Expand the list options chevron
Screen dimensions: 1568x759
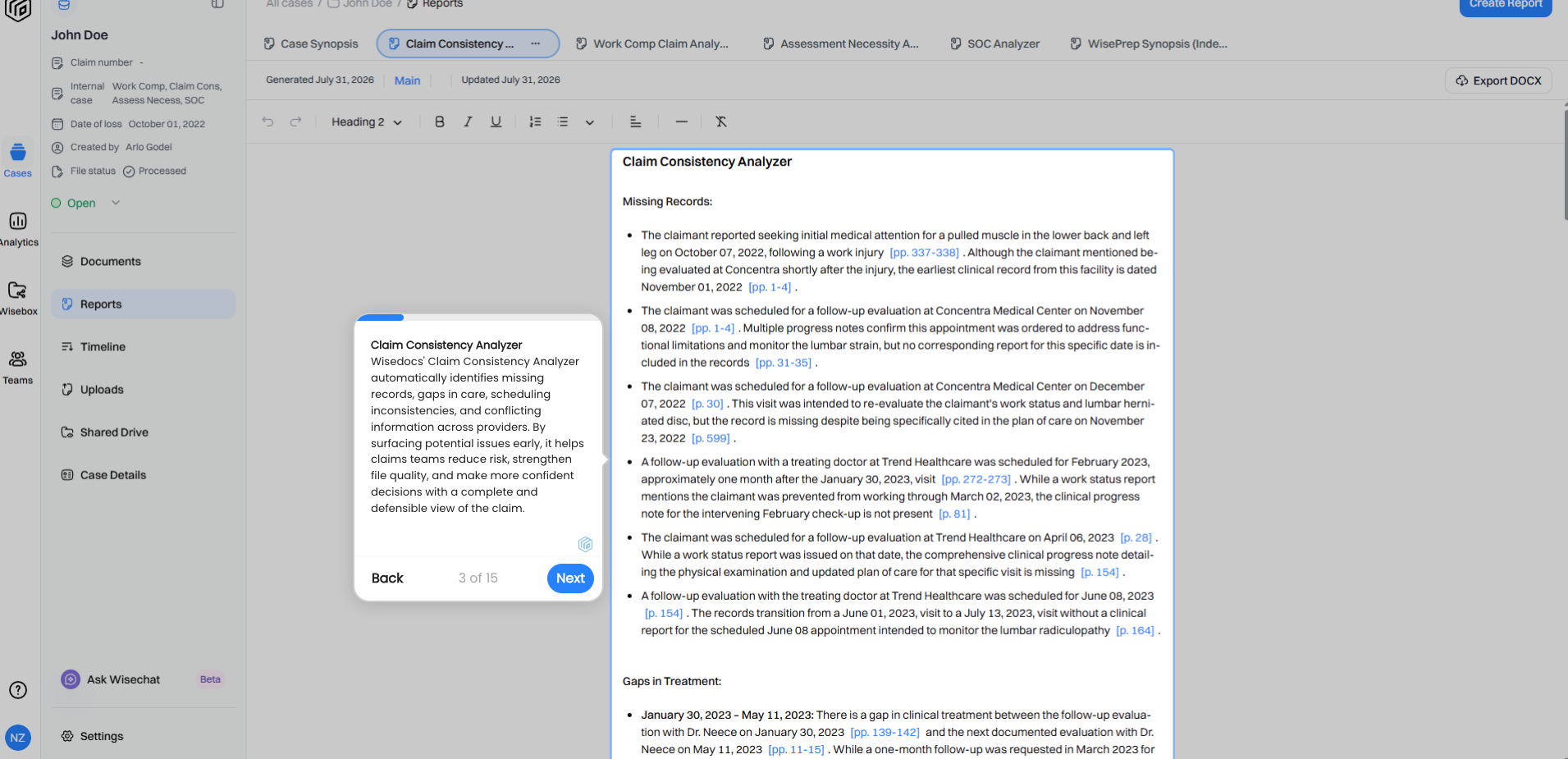coord(589,122)
